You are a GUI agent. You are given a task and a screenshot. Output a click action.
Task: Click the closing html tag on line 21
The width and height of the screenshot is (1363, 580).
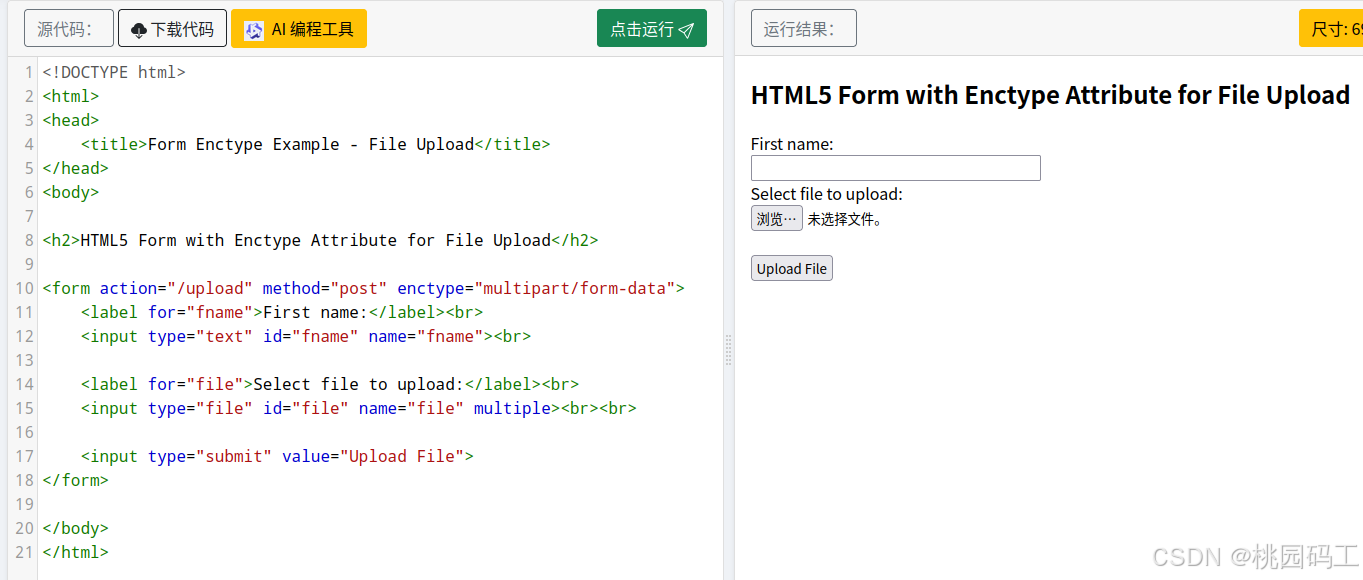point(75,552)
